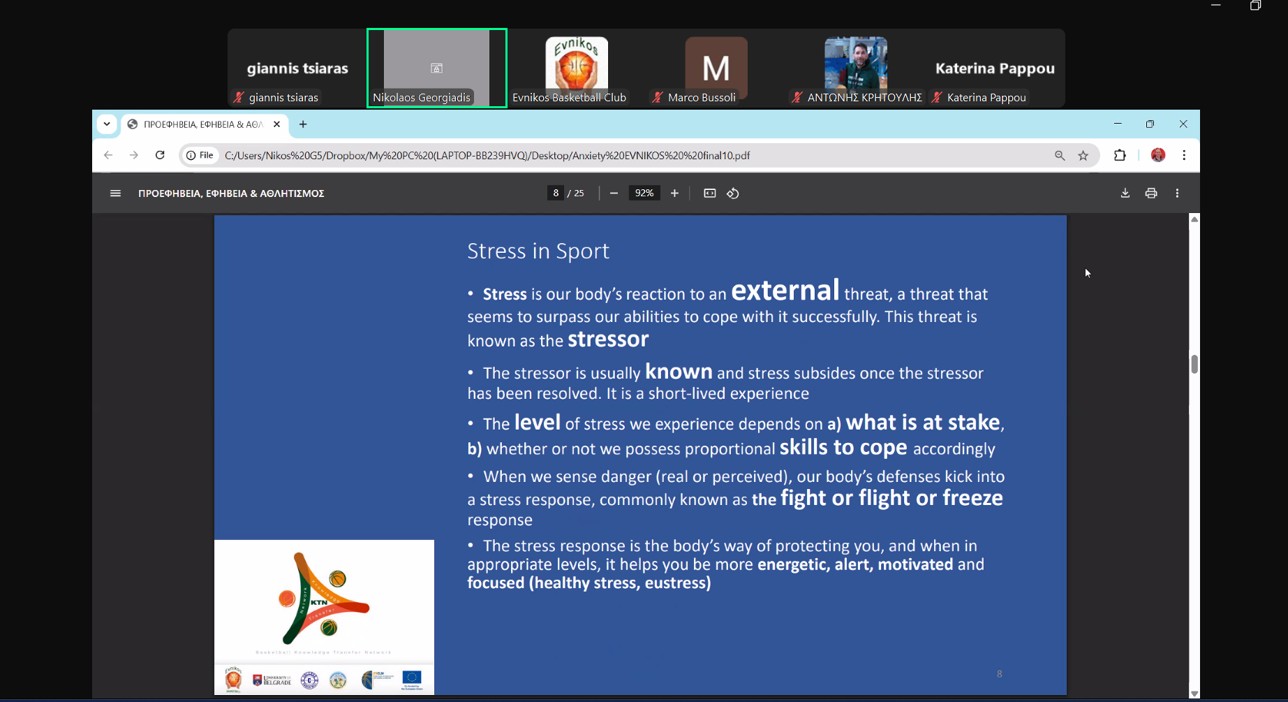The height and width of the screenshot is (702, 1288).
Task: Click the 92% zoom level field
Action: click(644, 193)
